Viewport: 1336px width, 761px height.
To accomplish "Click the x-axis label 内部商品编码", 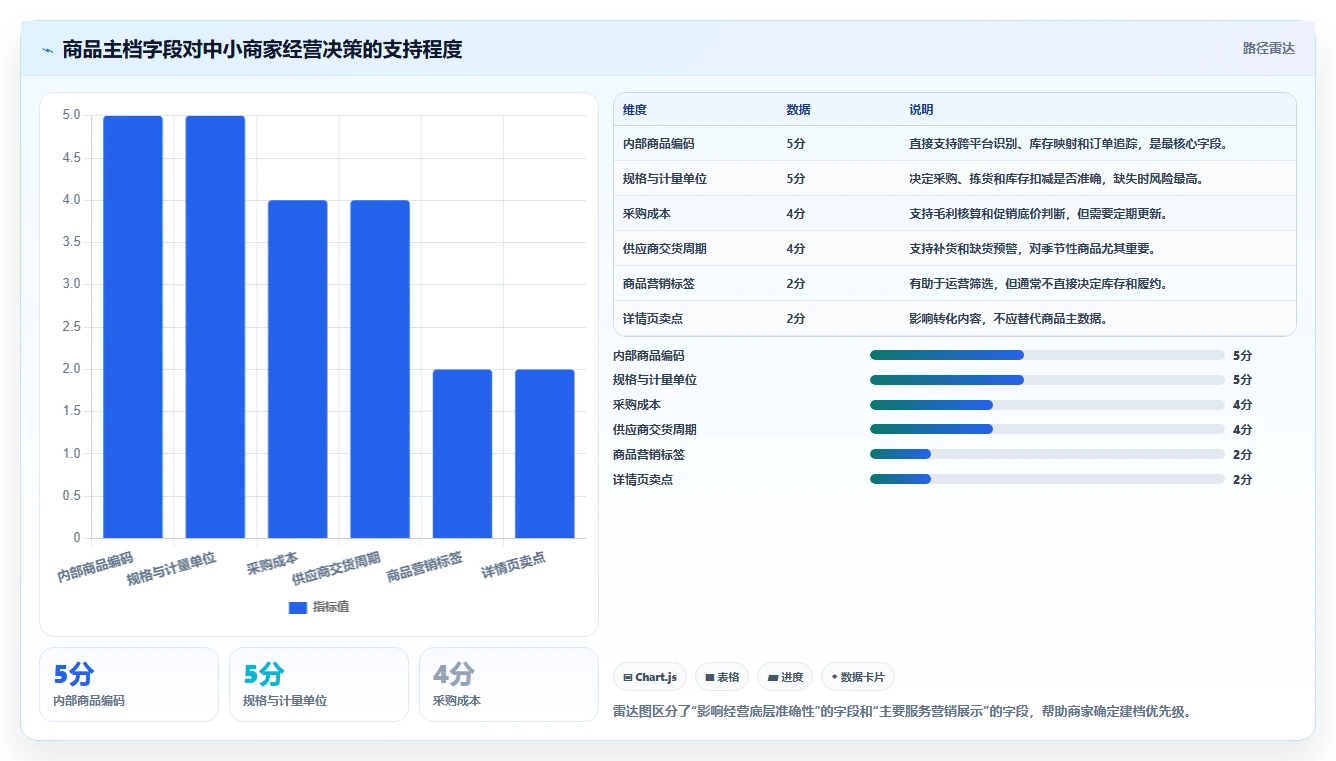I will coord(95,566).
